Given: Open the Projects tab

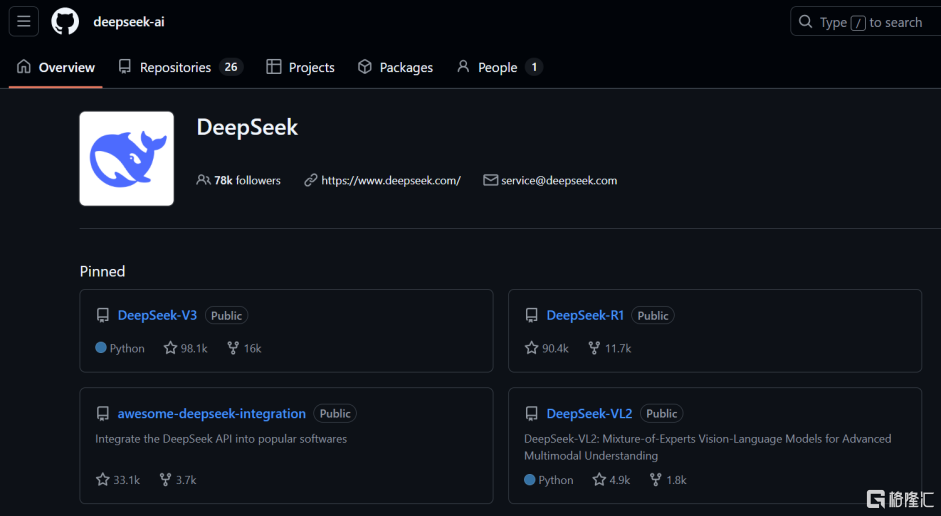Looking at the screenshot, I should [300, 67].
